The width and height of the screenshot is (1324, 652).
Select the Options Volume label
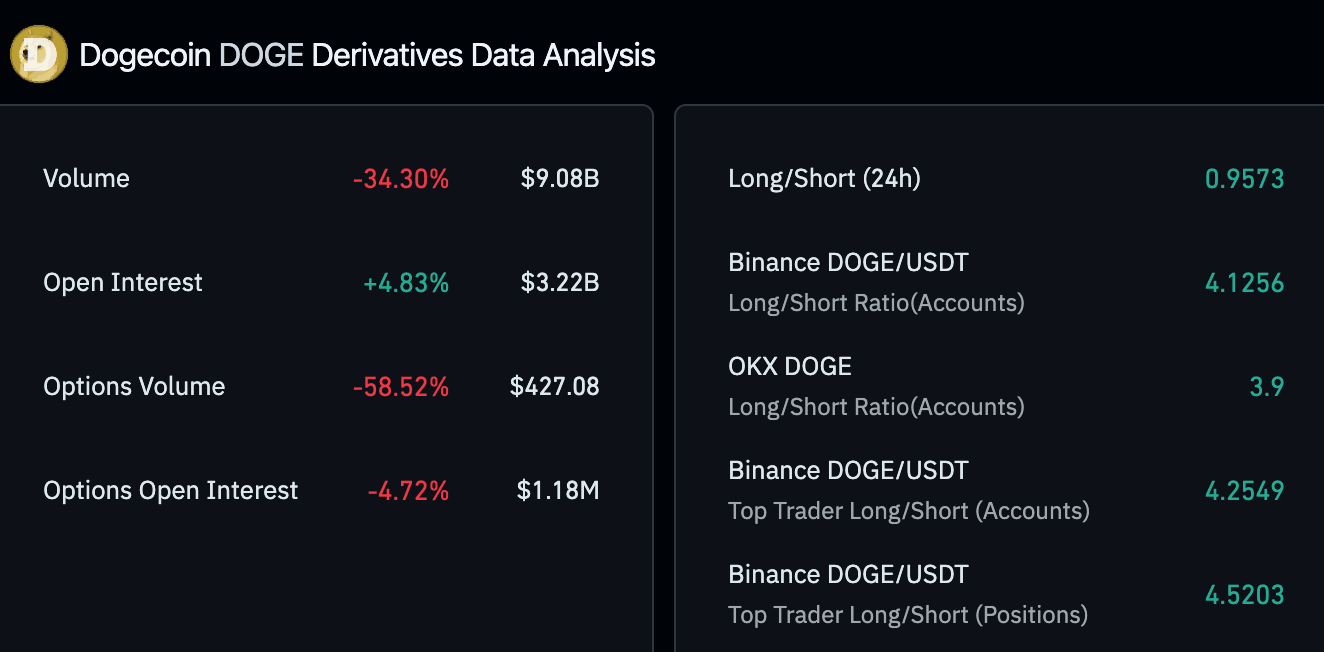click(134, 387)
